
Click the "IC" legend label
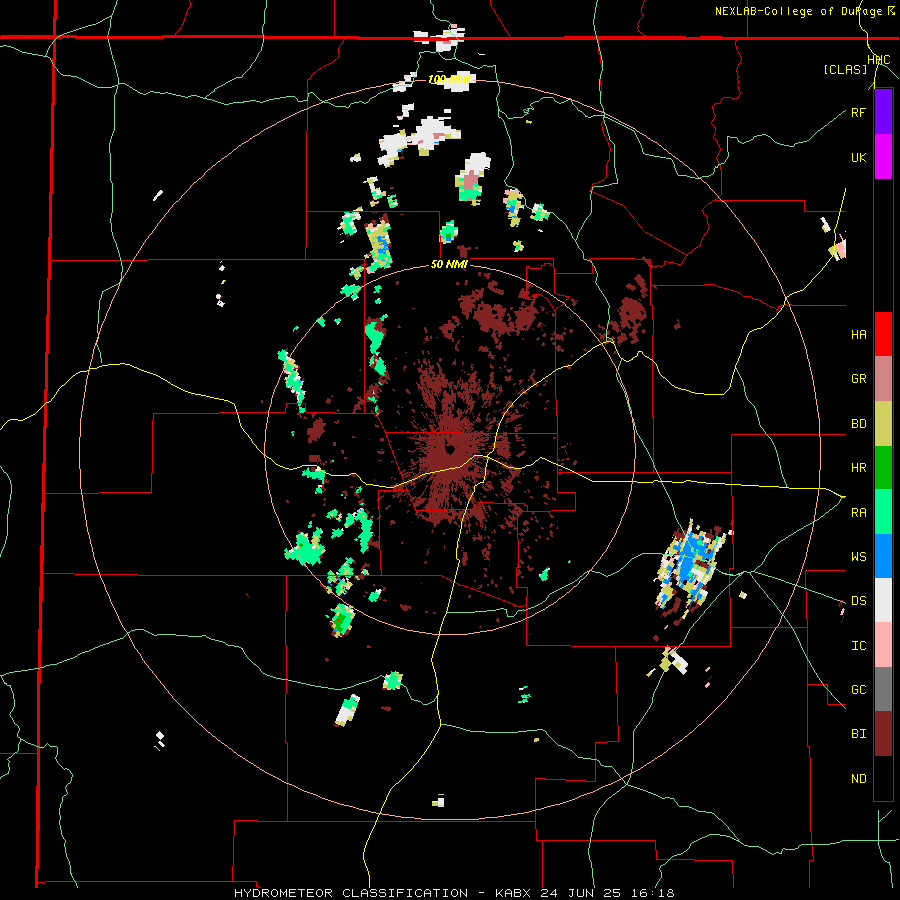(858, 646)
